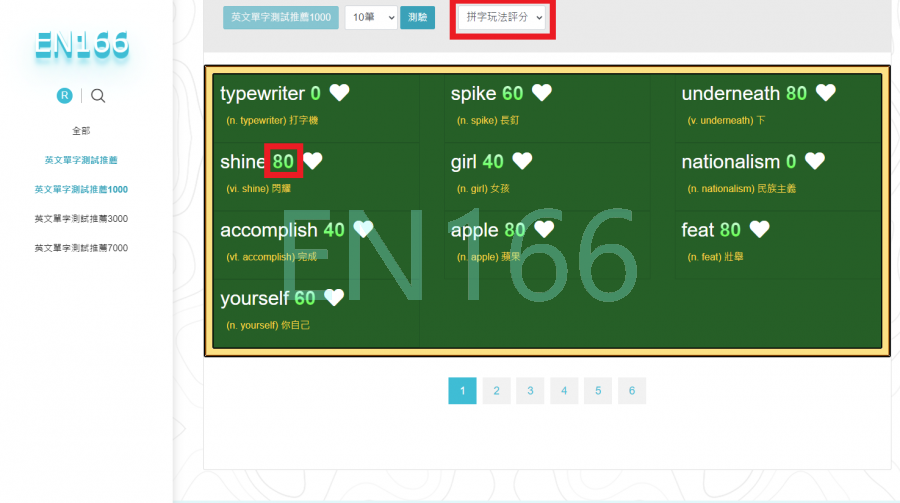This screenshot has width=900, height=503.
Task: Favorite the word typewriter with its heart
Action: click(339, 92)
